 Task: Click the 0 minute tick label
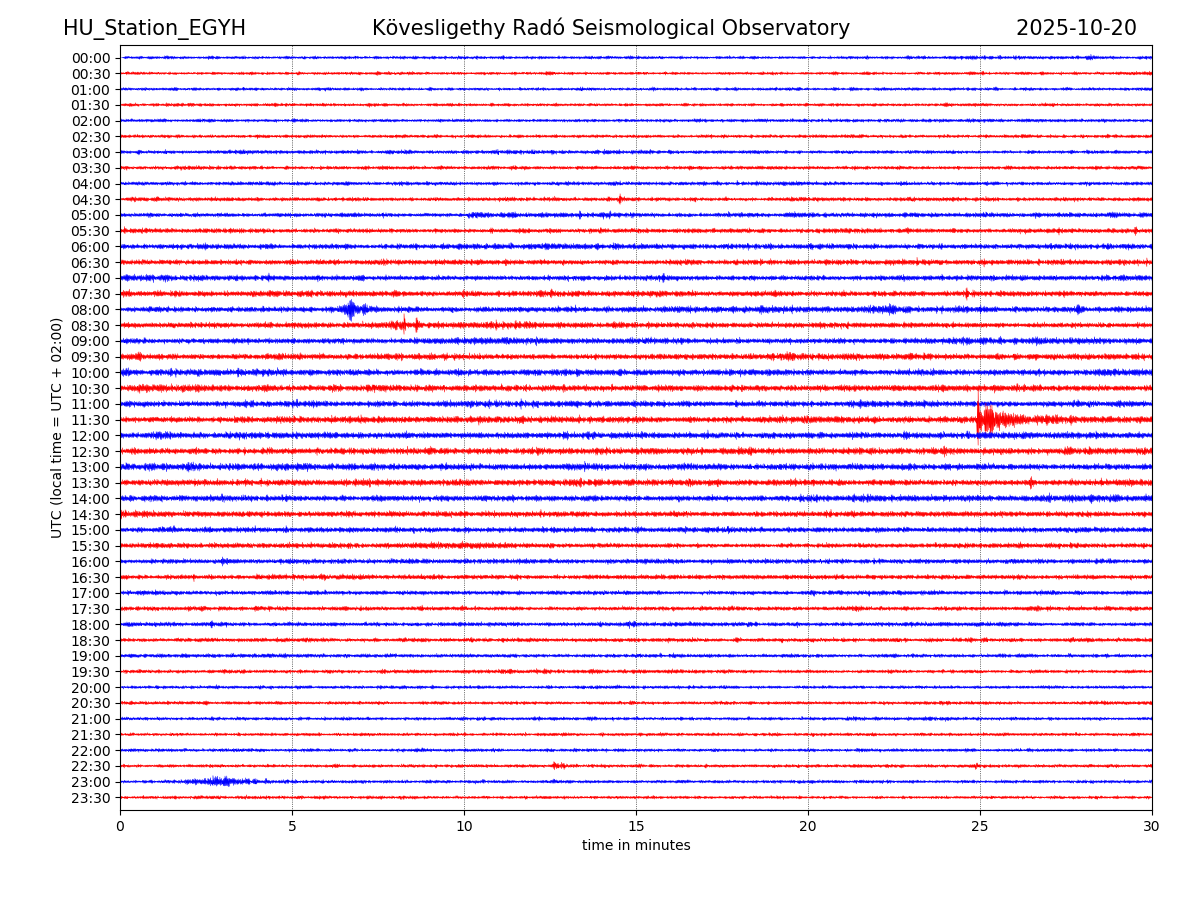click(x=120, y=826)
